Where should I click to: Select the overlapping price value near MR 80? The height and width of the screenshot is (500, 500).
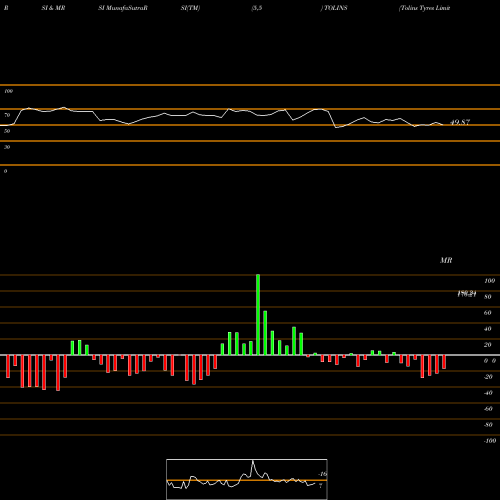(467, 294)
